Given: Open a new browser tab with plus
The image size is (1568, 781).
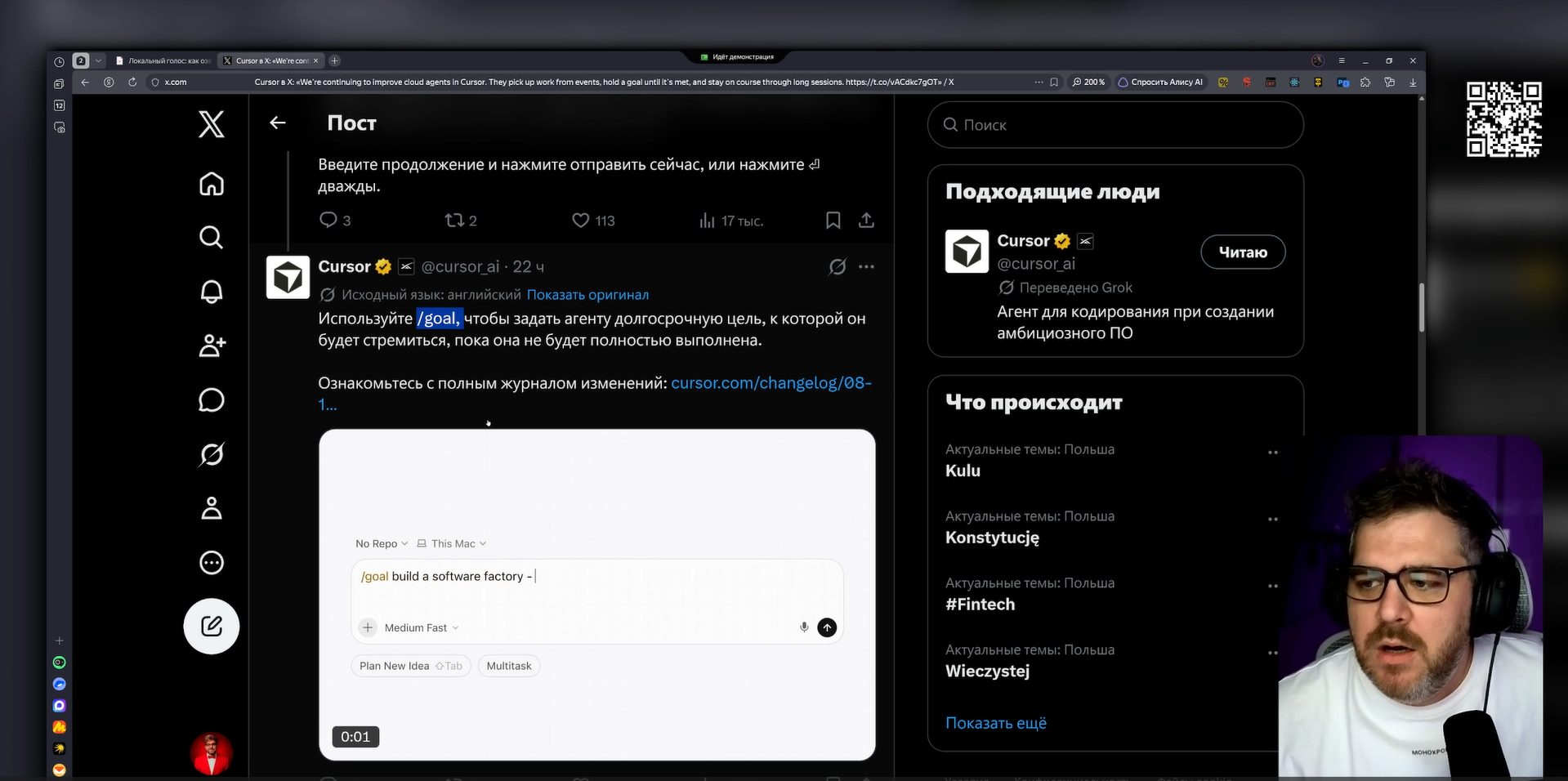Looking at the screenshot, I should point(335,60).
